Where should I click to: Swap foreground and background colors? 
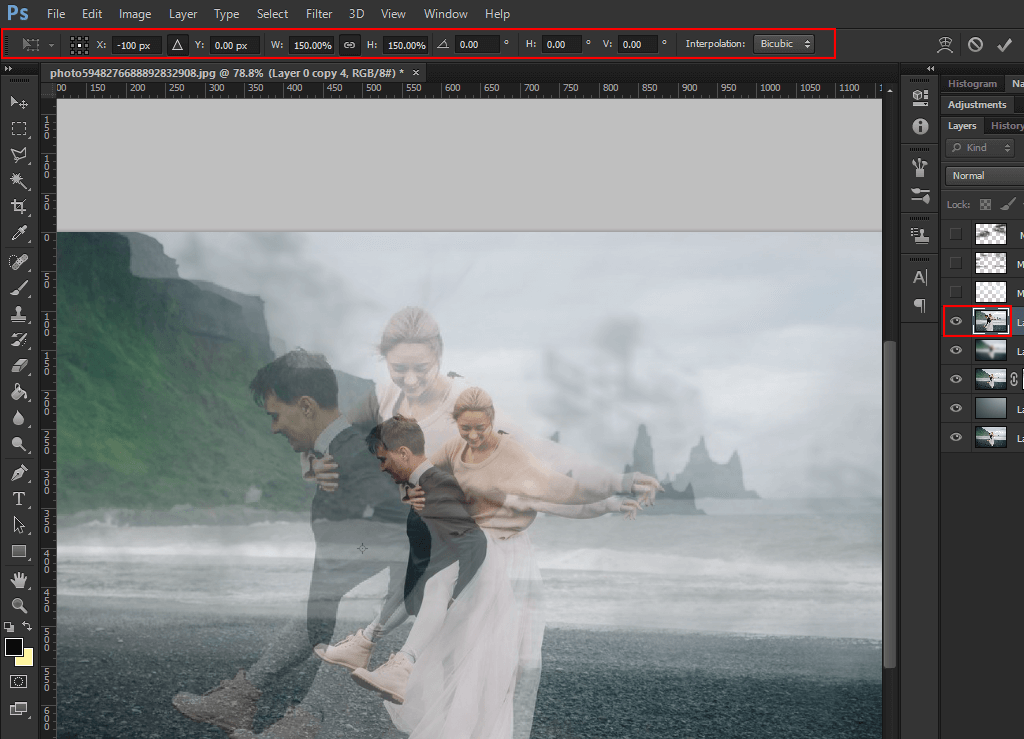pyautogui.click(x=27, y=626)
